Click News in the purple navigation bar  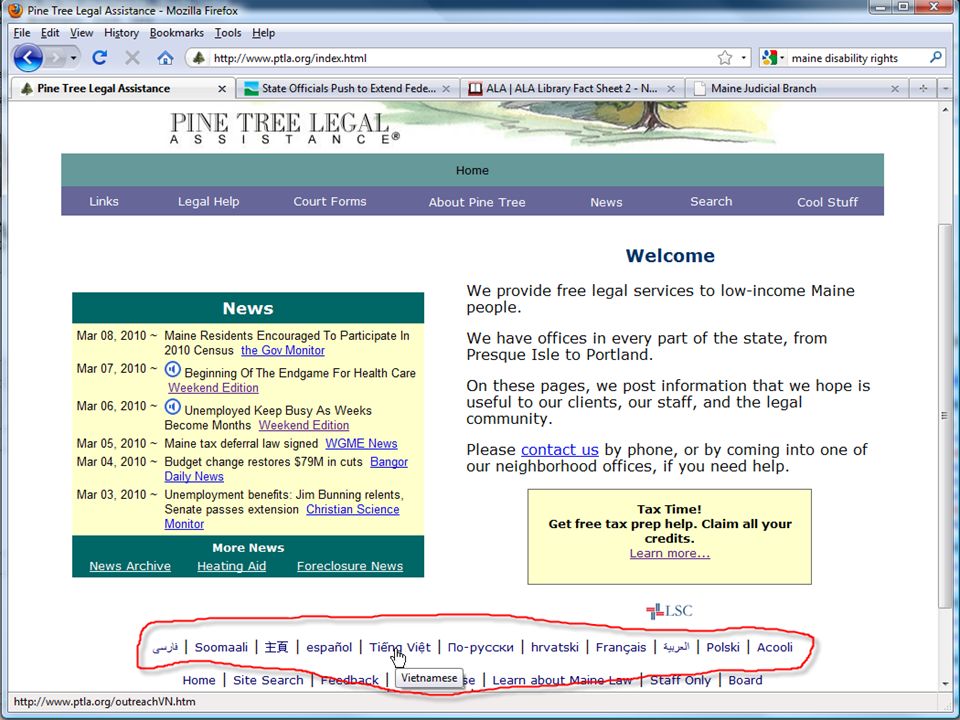click(606, 202)
